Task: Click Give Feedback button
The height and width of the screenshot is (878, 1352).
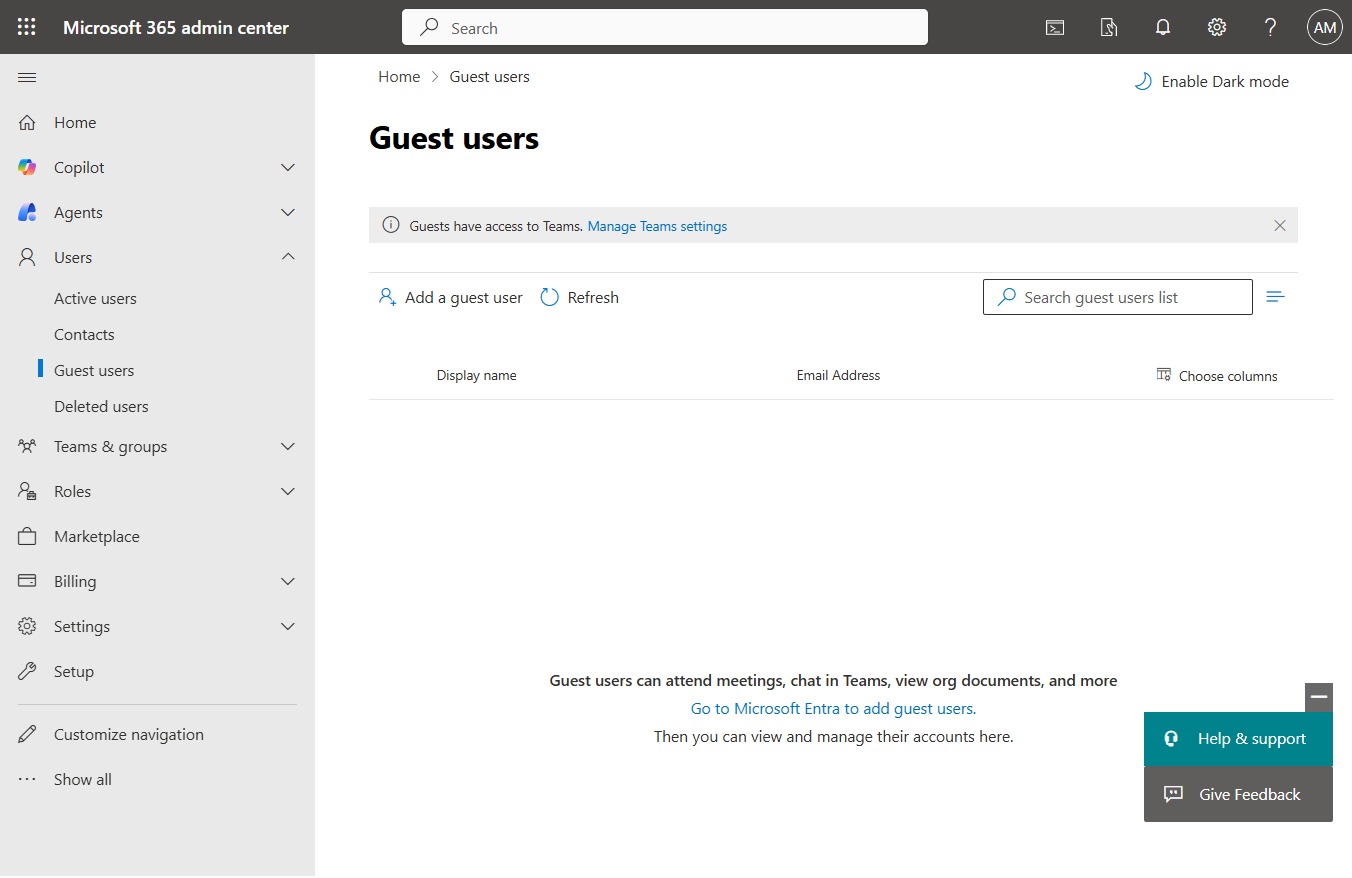Action: click(x=1238, y=795)
